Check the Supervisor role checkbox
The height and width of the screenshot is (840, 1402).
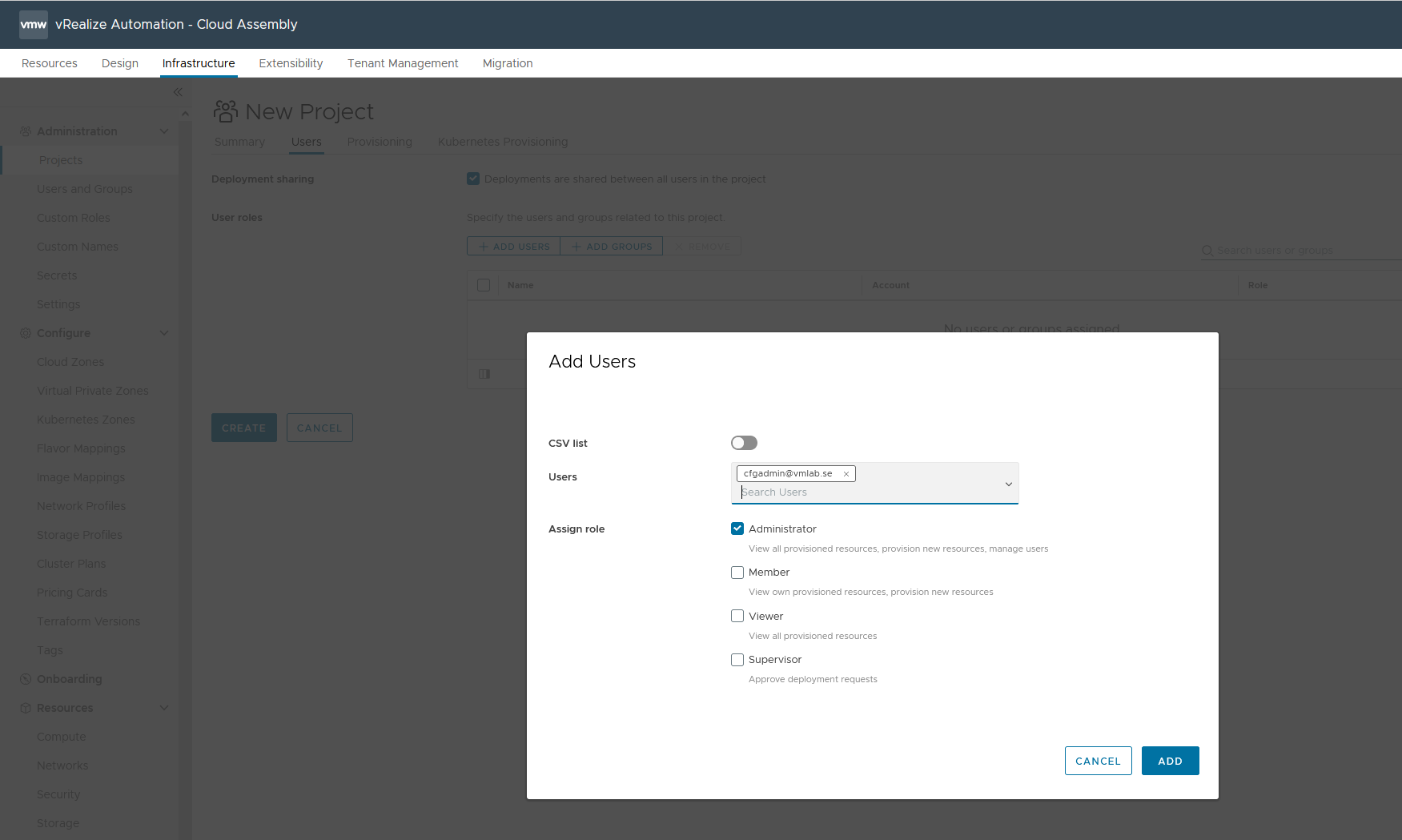737,660
